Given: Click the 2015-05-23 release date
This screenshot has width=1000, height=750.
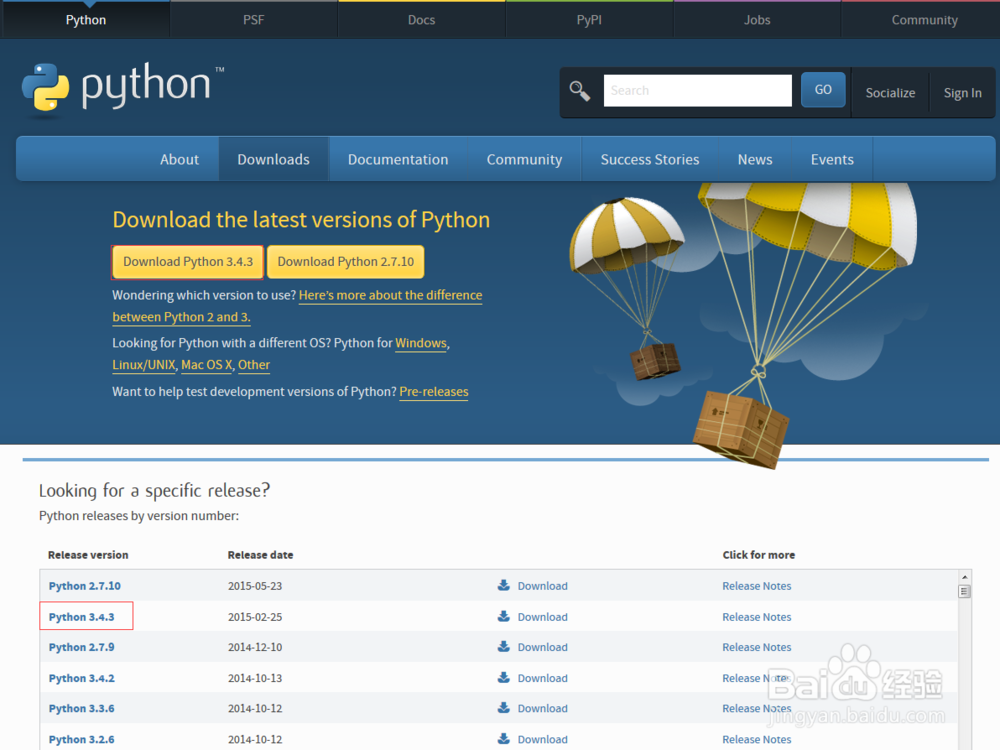Looking at the screenshot, I should (255, 585).
